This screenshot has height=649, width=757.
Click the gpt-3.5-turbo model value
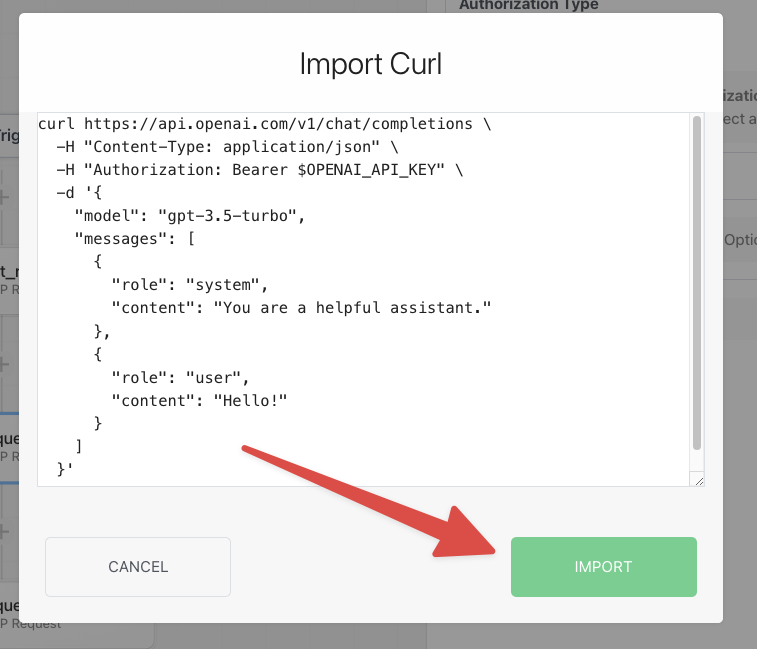tap(227, 216)
